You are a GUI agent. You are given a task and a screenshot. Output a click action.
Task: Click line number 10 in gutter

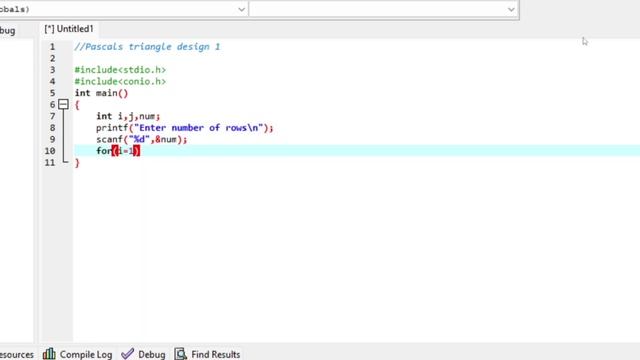pos(50,151)
